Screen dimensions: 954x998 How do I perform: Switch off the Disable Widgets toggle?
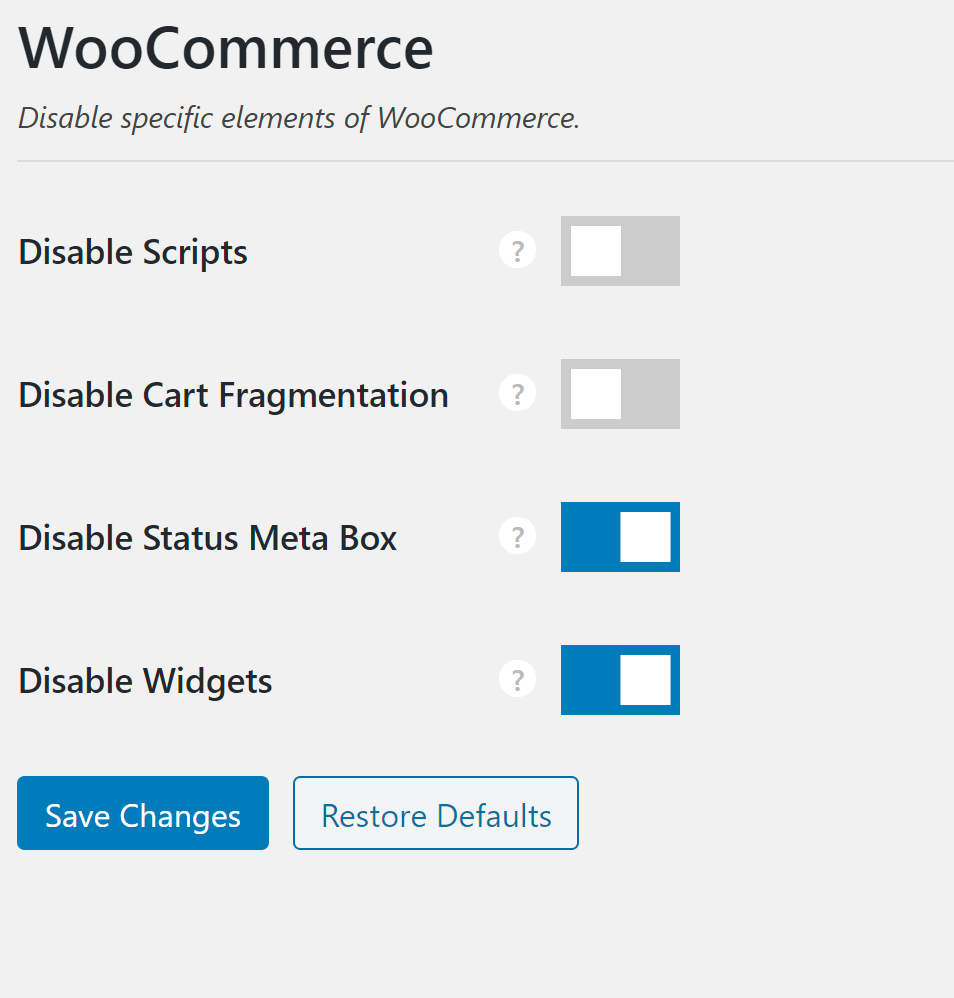click(620, 680)
